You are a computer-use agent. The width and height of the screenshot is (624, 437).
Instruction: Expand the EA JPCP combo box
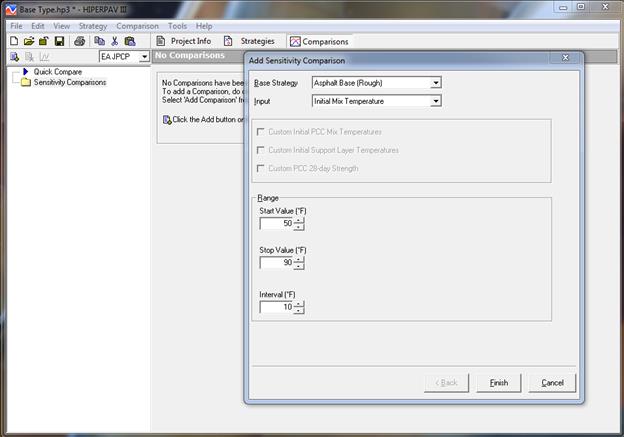click(144, 57)
